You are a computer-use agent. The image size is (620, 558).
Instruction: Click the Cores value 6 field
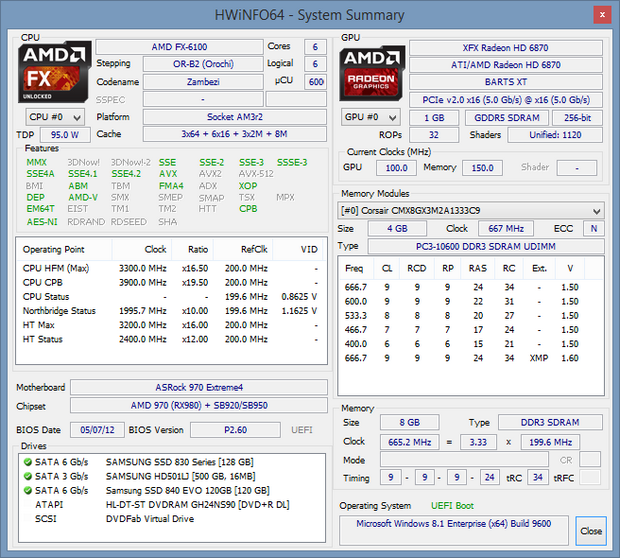point(315,47)
